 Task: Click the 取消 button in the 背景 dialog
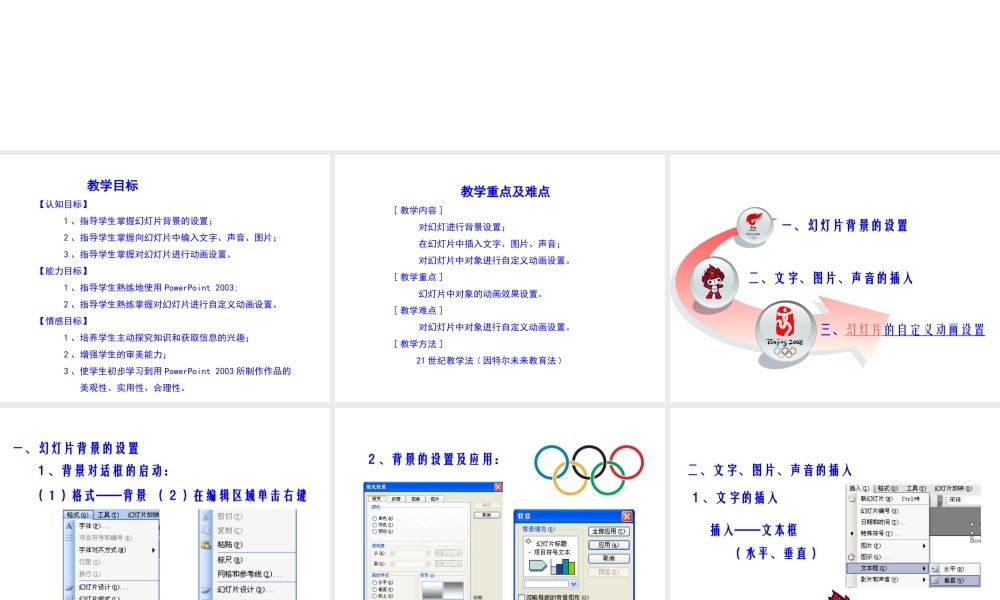[x=609, y=559]
